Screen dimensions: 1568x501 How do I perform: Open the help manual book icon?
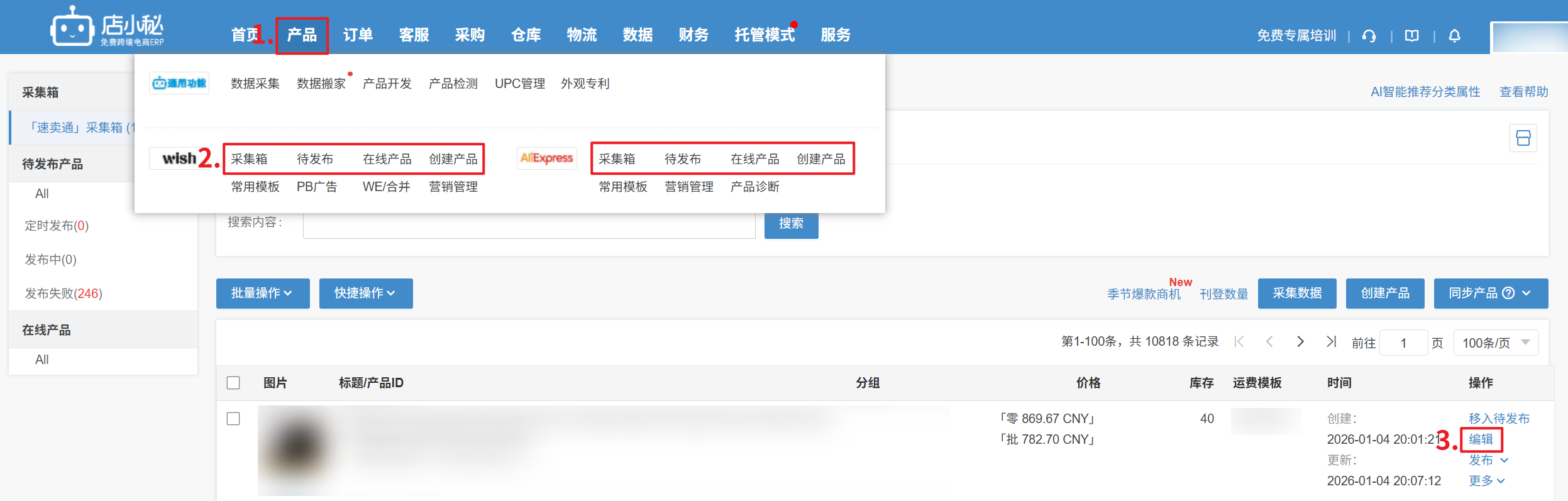1412,36
